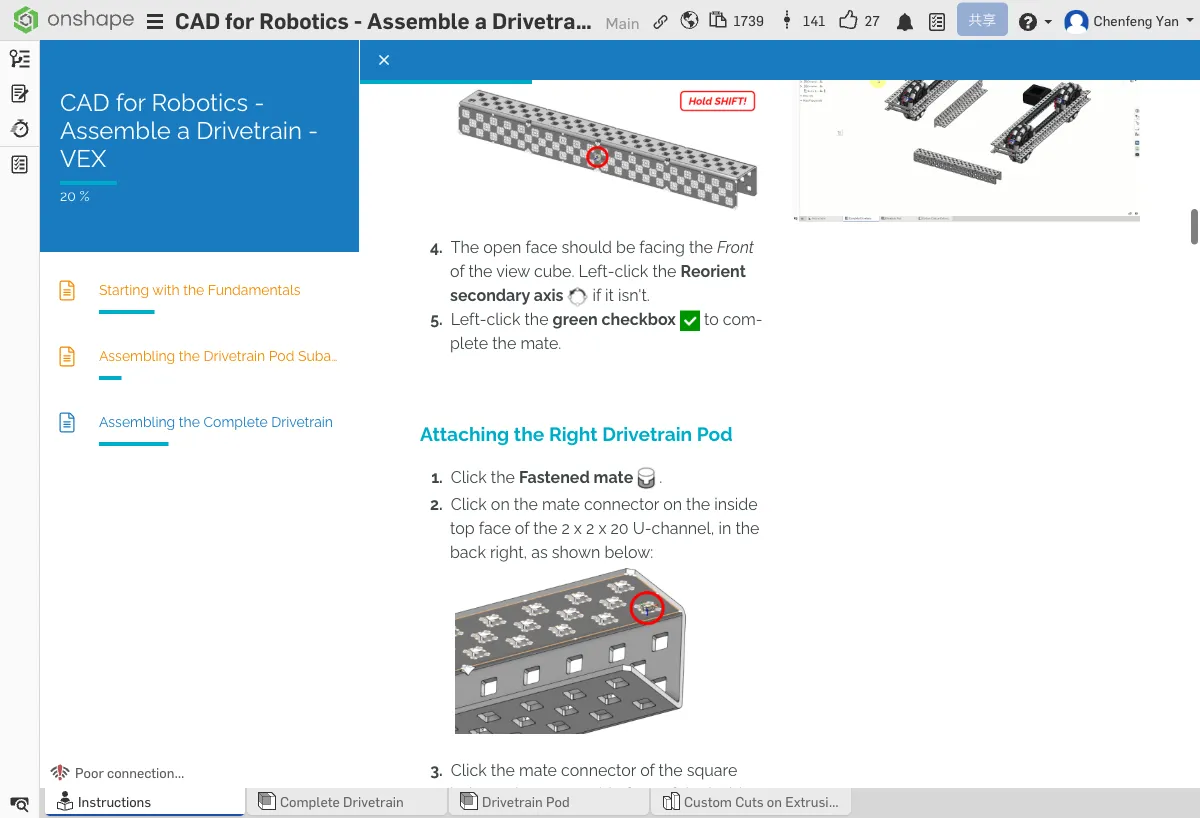This screenshot has width=1200, height=818.
Task: Click the thumbs-up likes icon
Action: 848,21
